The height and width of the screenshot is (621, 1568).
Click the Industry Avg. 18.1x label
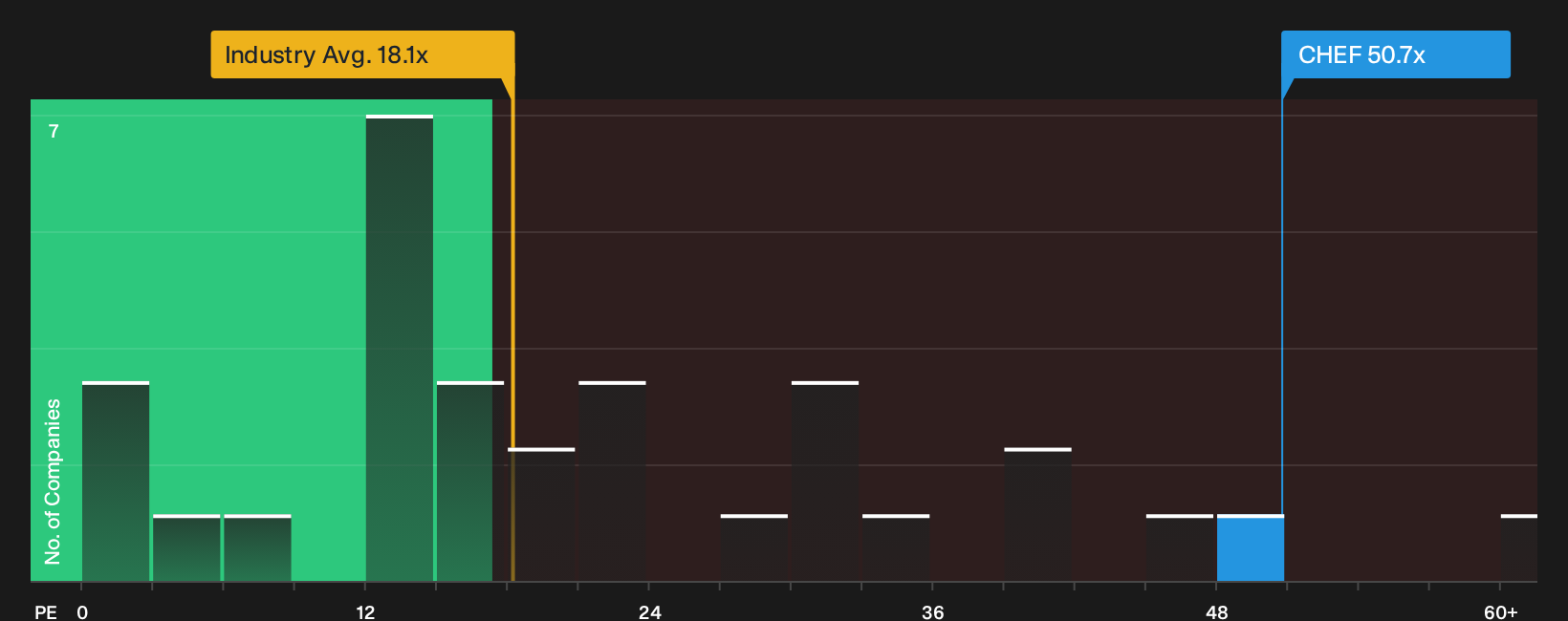point(362,54)
